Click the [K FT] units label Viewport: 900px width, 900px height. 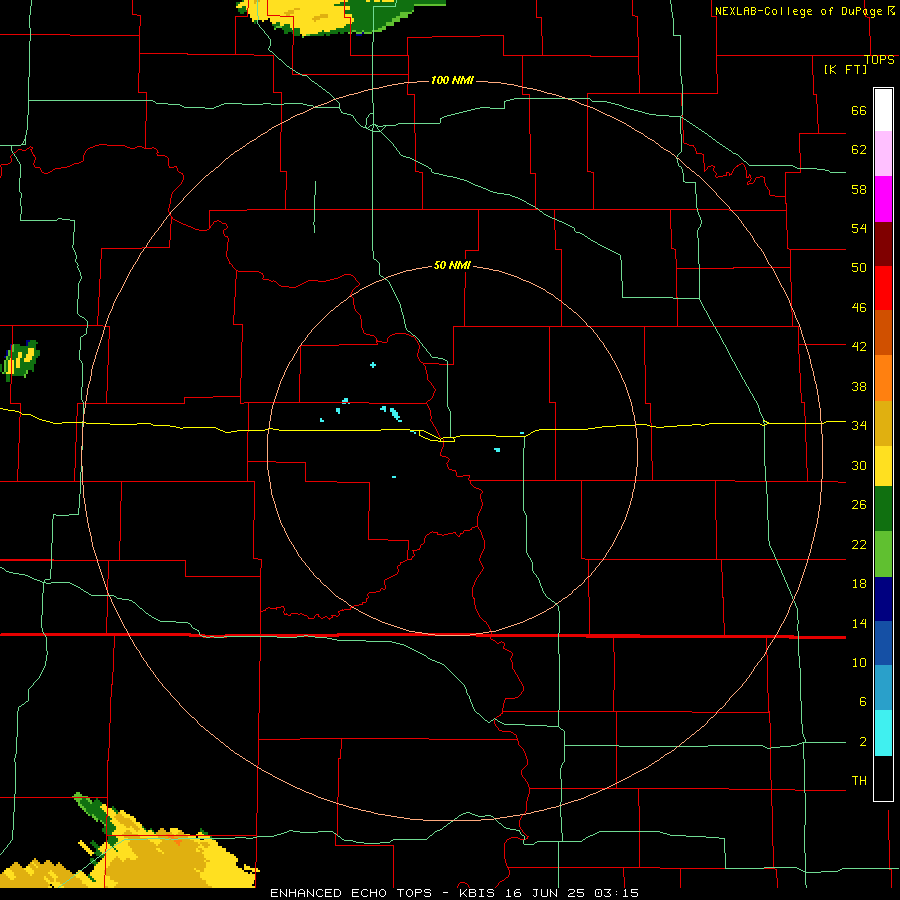pos(845,69)
